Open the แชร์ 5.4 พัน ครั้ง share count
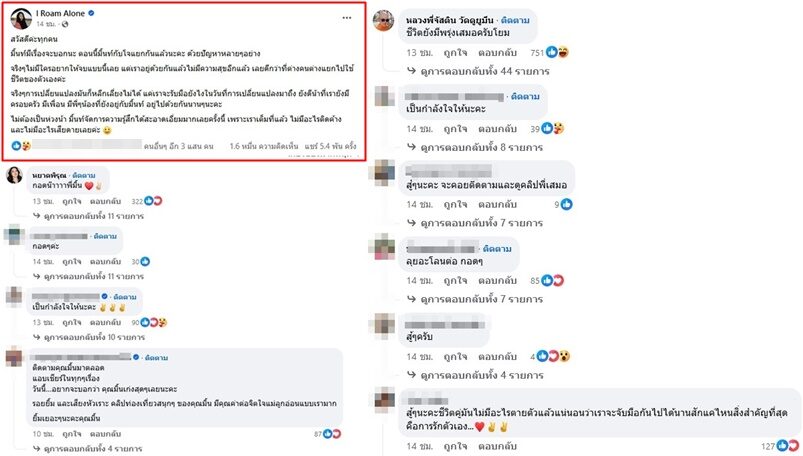Image resolution: width=803 pixels, height=456 pixels. pos(321,145)
